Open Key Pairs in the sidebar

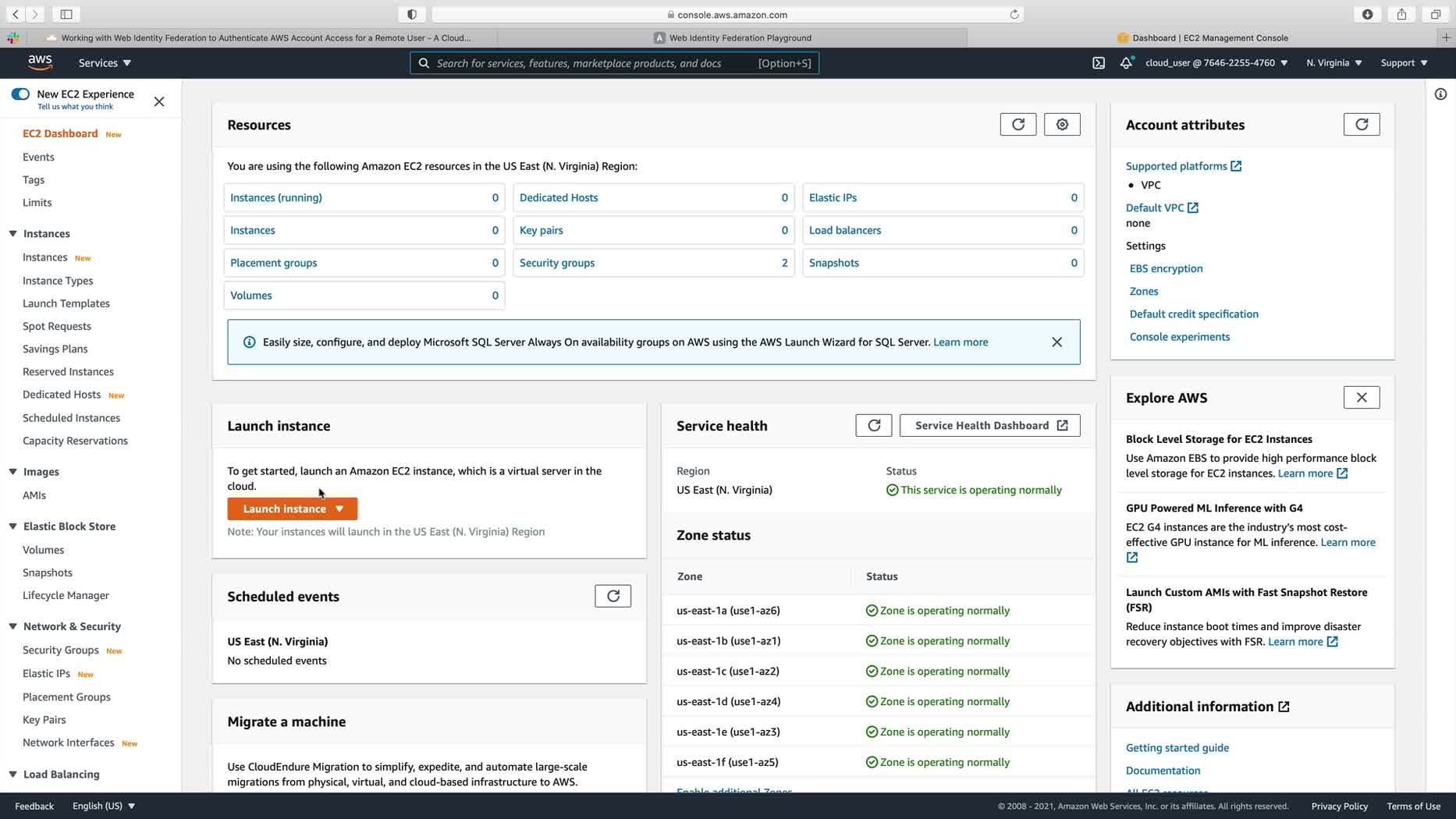click(x=44, y=720)
